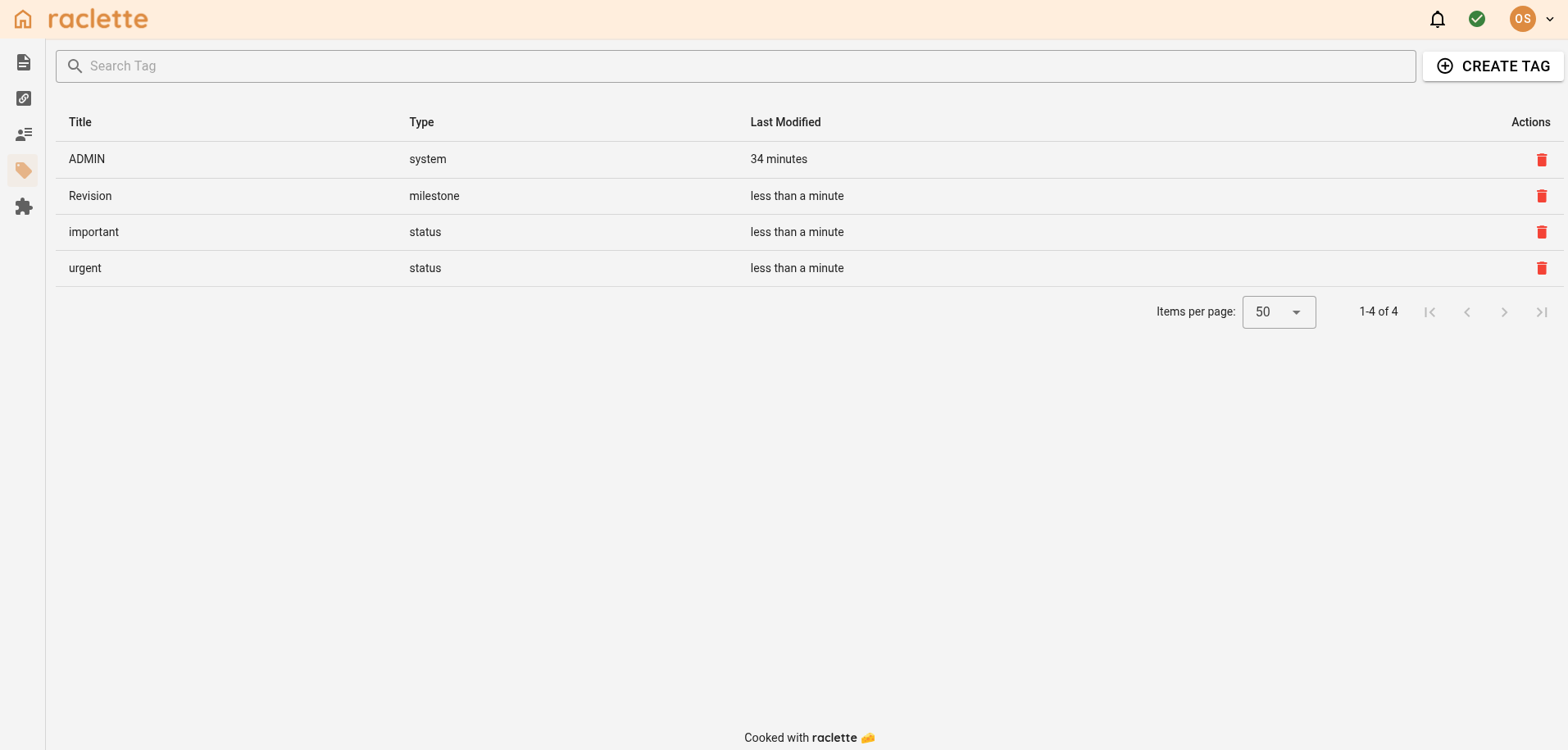The image size is (1568, 750).
Task: Delete the Revision tag
Action: (1541, 196)
